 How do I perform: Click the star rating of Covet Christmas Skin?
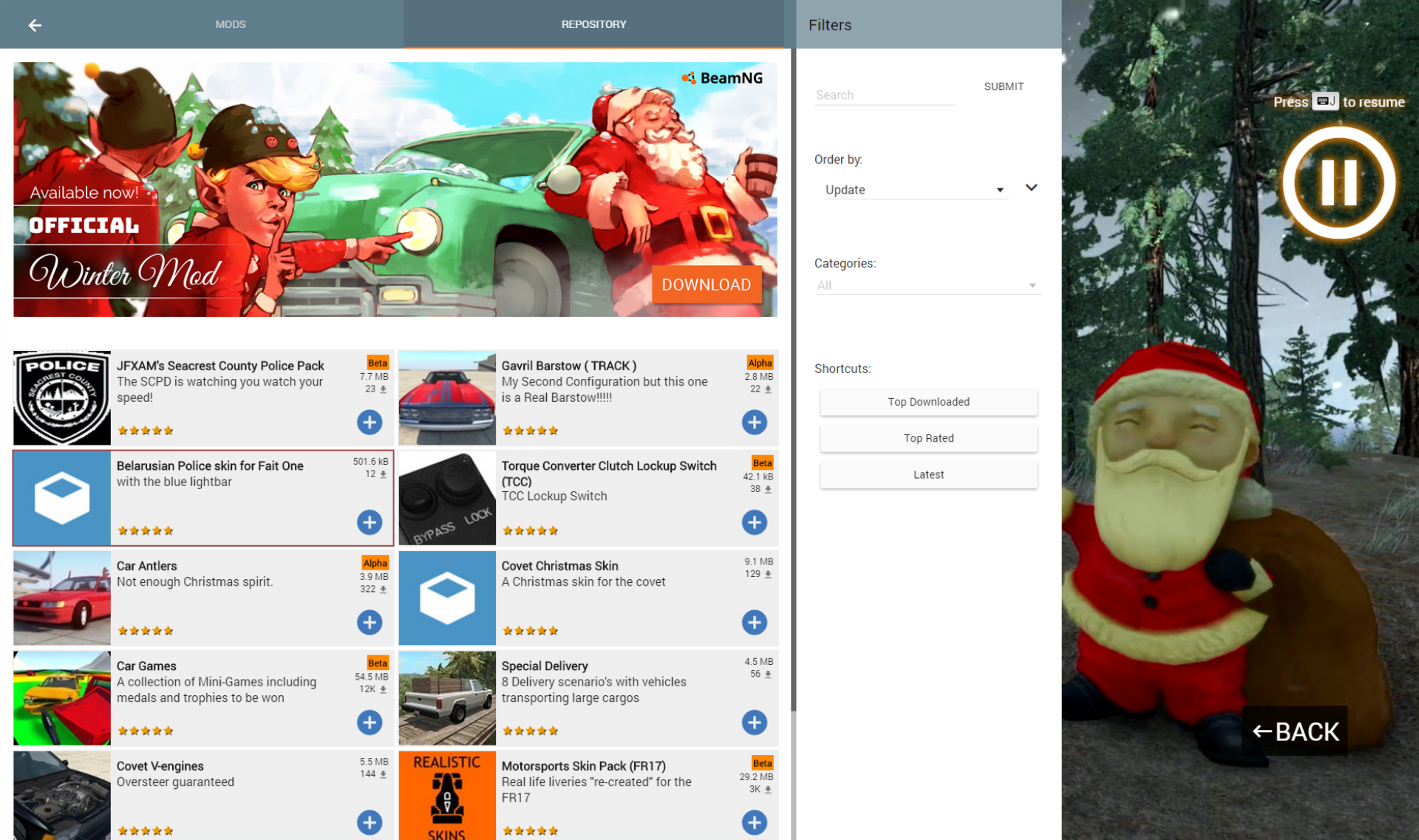[531, 631]
